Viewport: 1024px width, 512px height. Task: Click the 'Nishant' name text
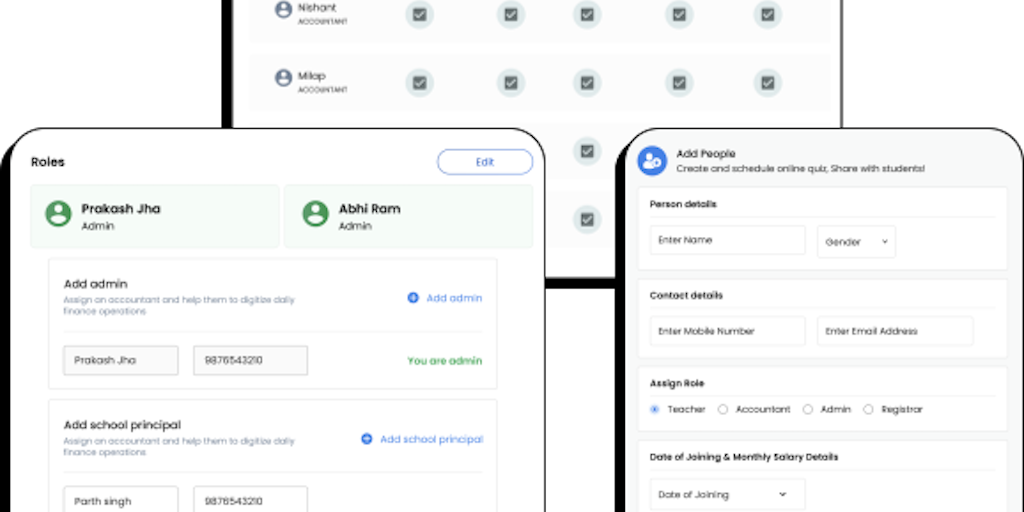(x=317, y=8)
